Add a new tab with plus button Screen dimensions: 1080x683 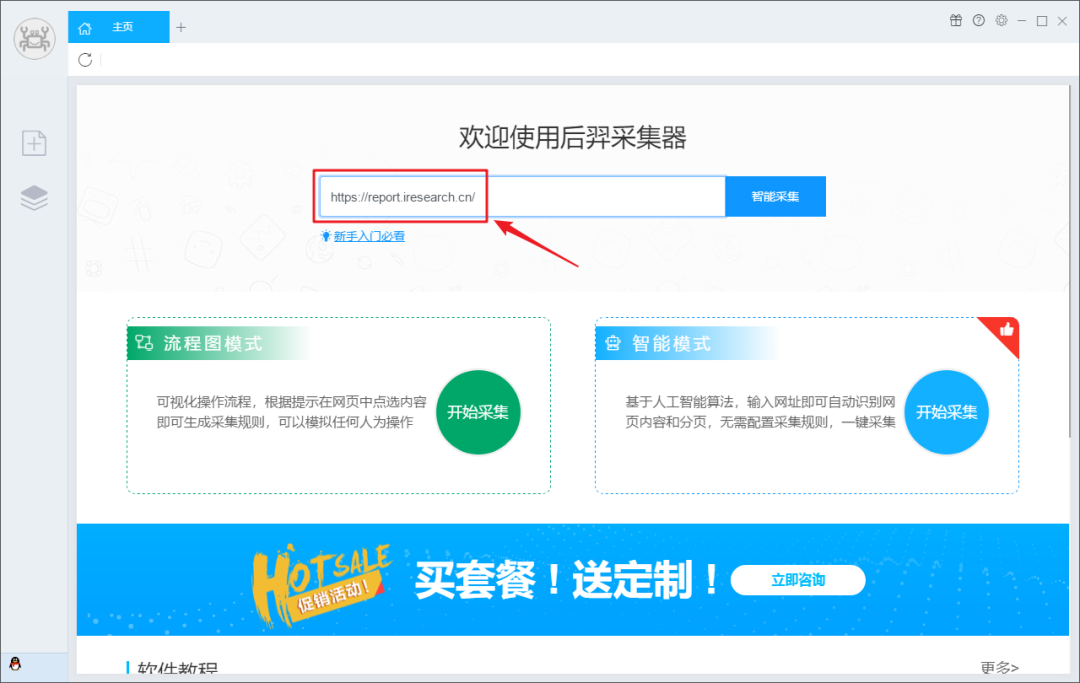tap(181, 28)
